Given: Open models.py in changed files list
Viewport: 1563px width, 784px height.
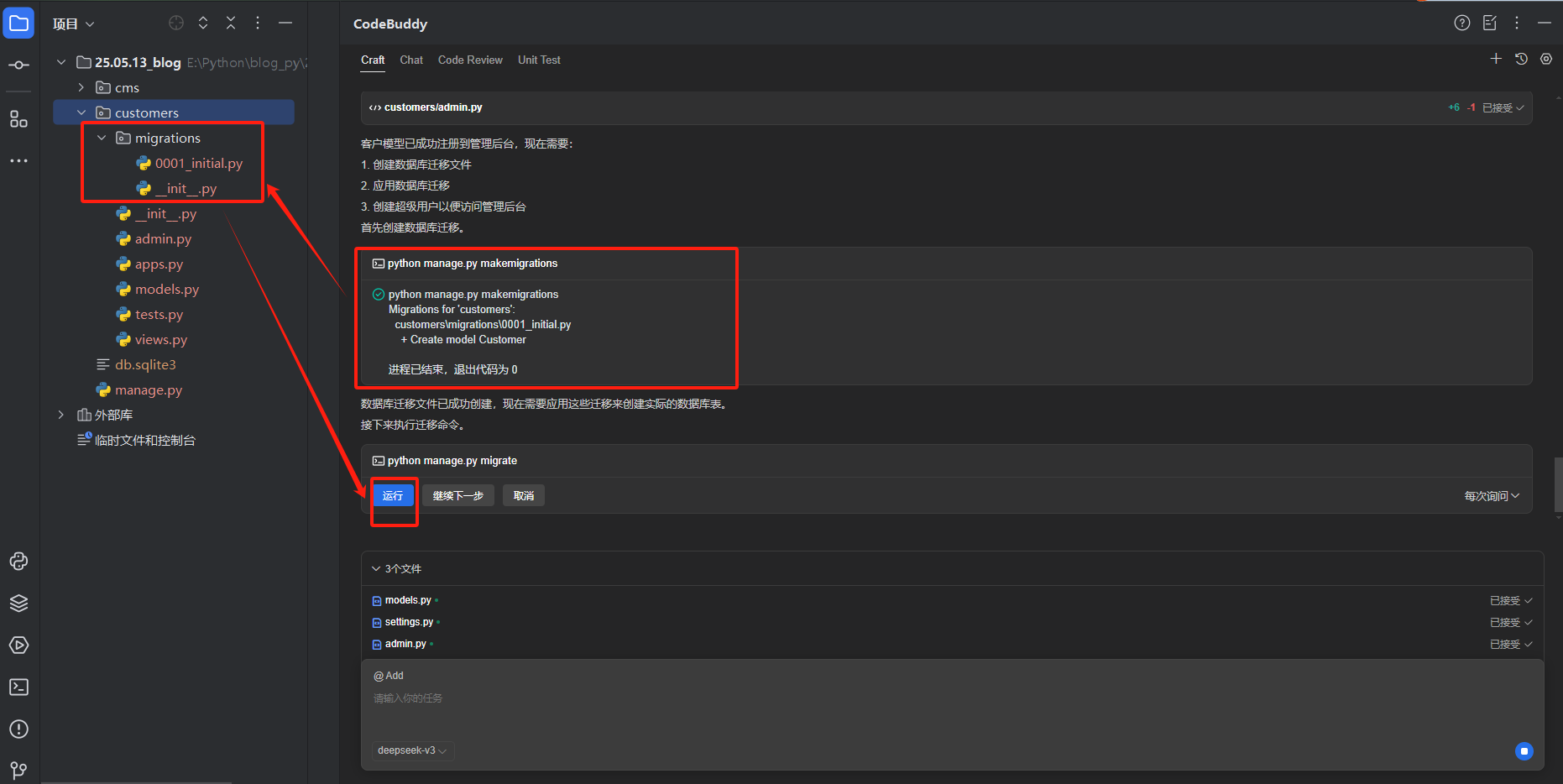Looking at the screenshot, I should (x=408, y=600).
